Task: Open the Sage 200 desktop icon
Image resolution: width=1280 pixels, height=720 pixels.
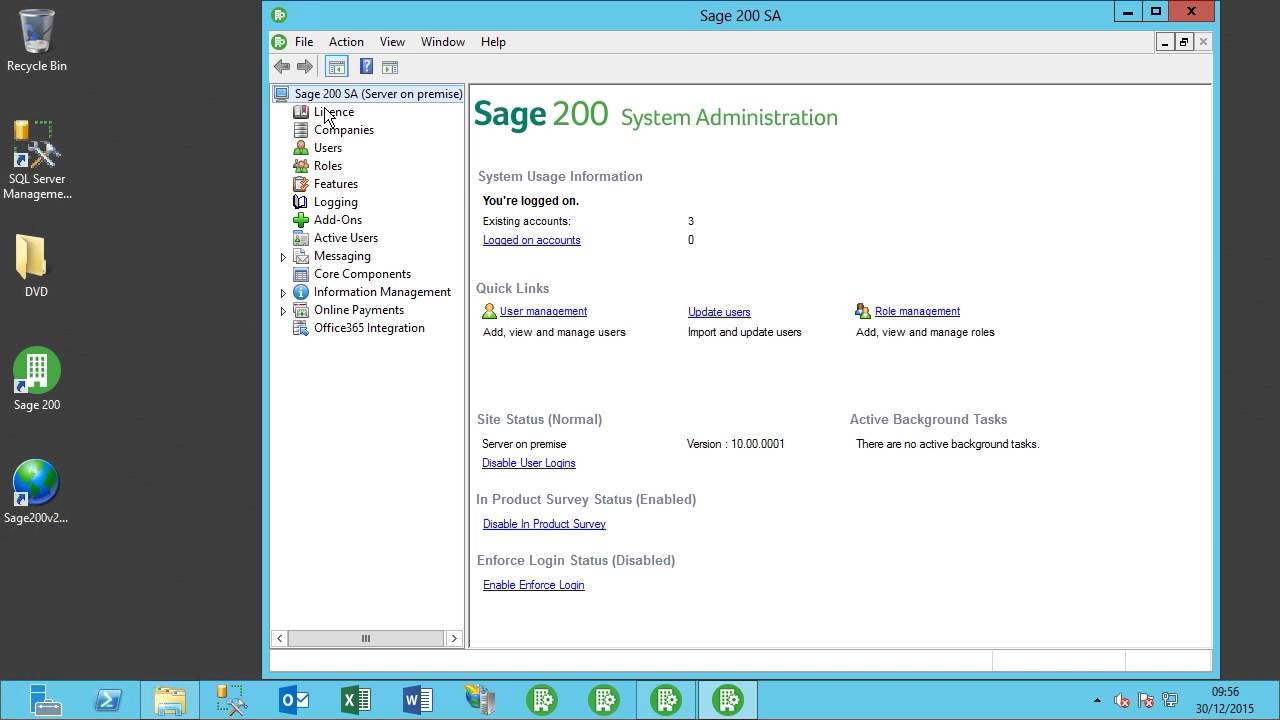Action: [36, 375]
